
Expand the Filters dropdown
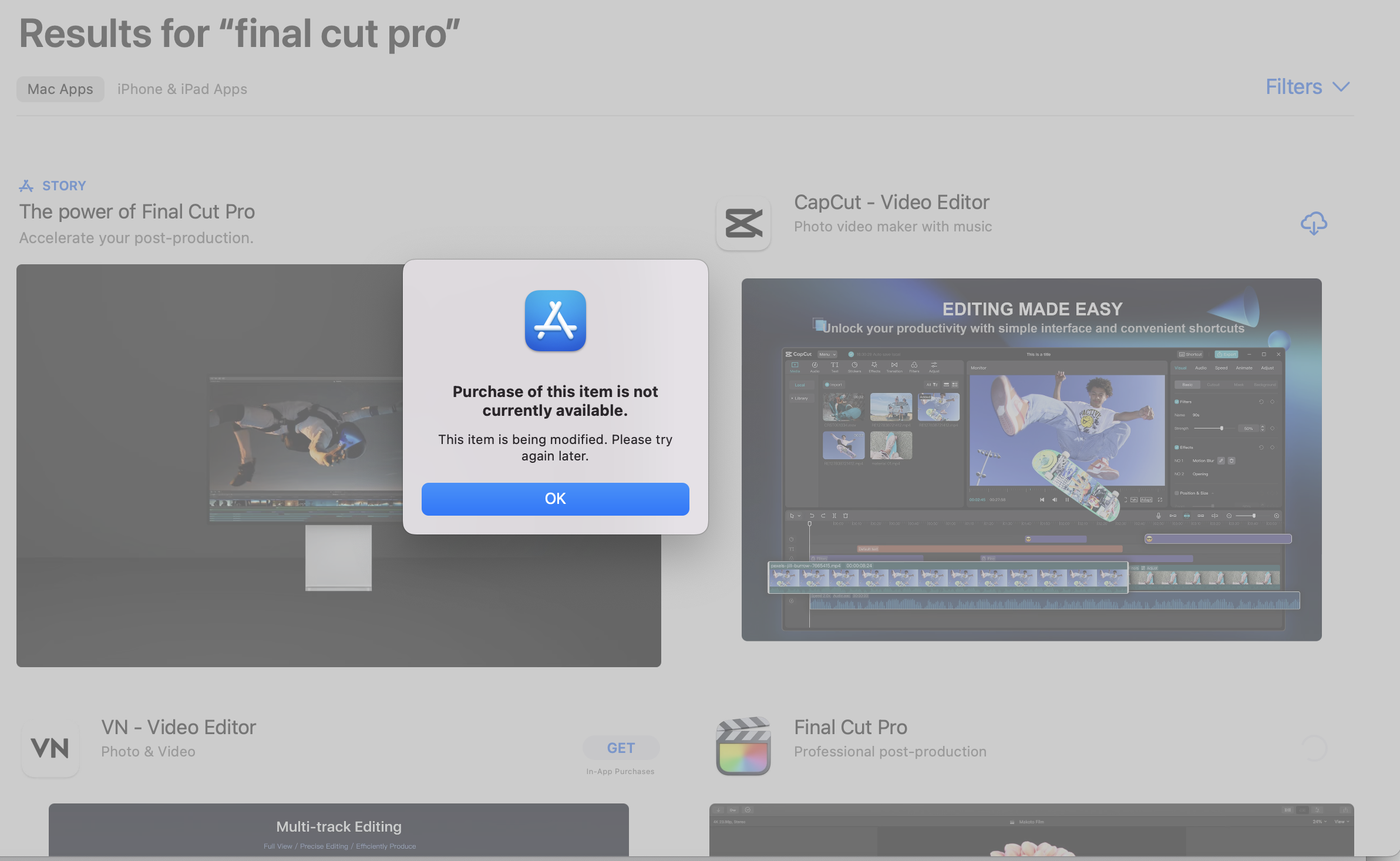point(1294,87)
